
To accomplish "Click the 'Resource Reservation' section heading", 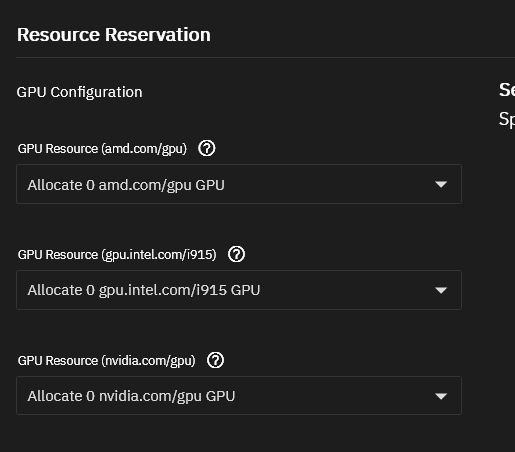I will (x=114, y=35).
